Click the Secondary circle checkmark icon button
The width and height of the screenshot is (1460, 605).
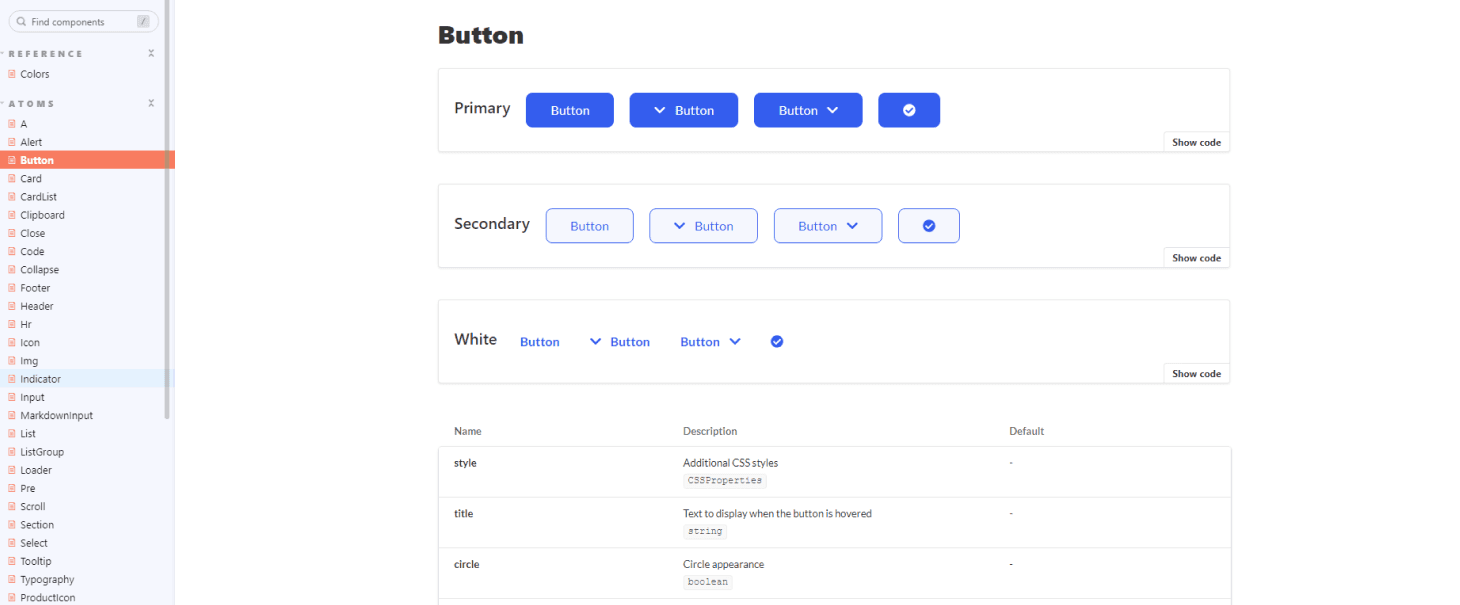pos(928,226)
